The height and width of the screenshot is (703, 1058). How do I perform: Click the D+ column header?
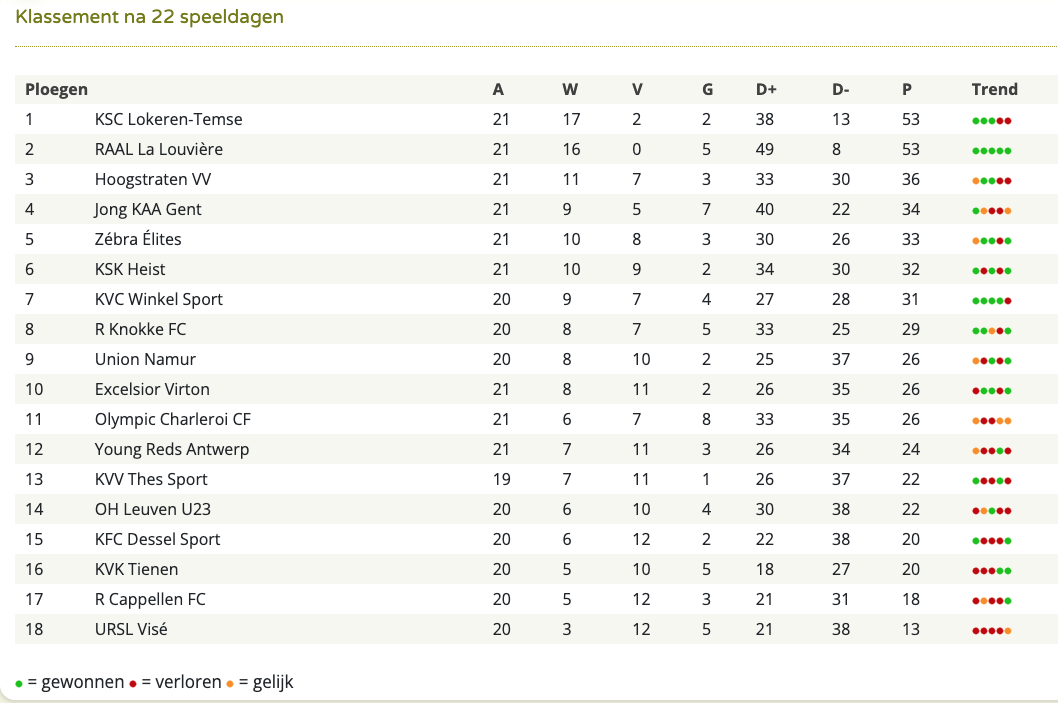coord(767,90)
